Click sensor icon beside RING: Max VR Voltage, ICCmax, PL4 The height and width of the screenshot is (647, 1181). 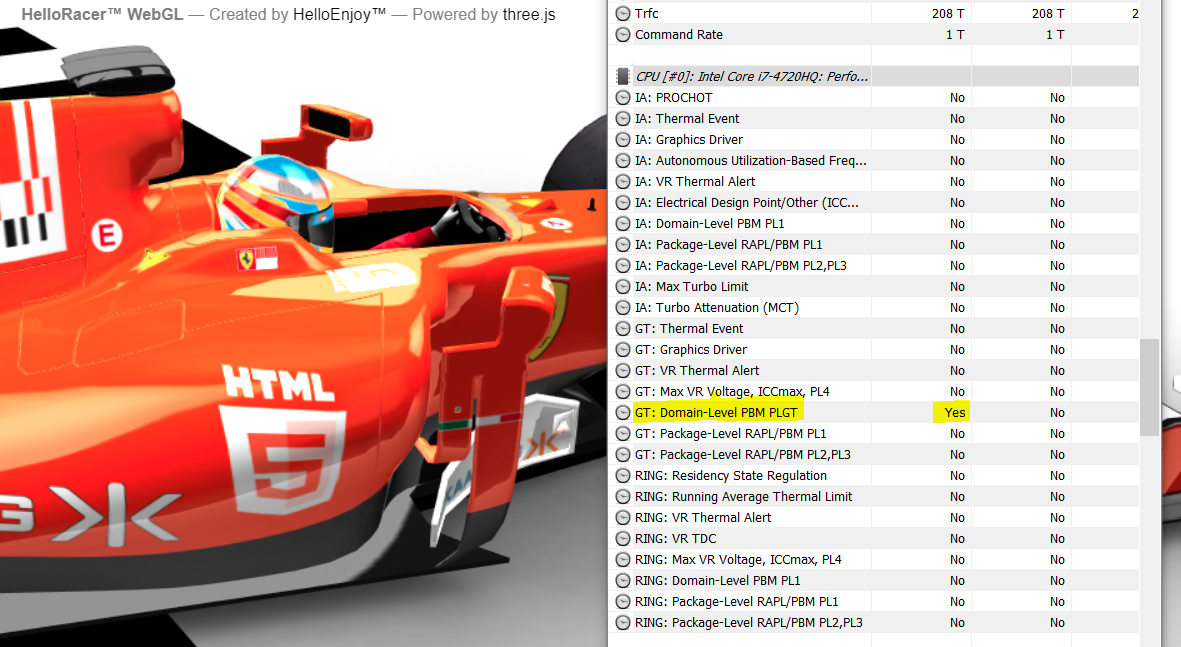coord(623,560)
